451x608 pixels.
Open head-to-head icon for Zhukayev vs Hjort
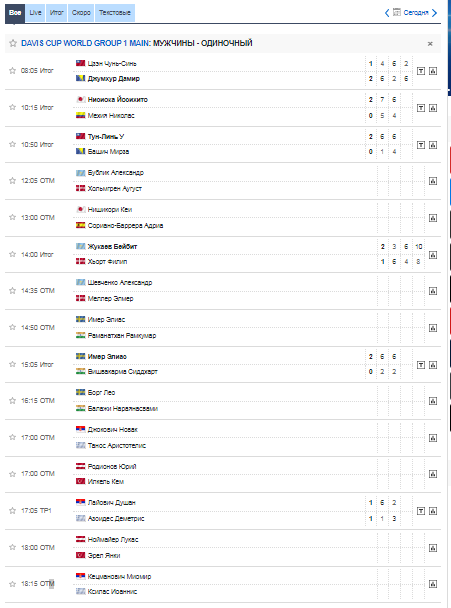pos(433,255)
